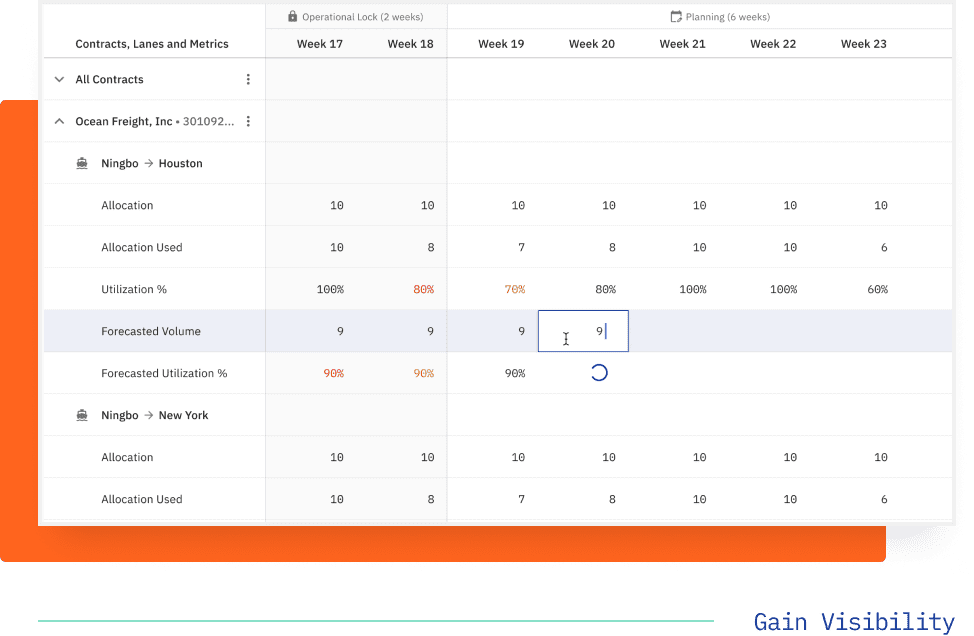Collapse the Ocean Freight, Inc contract
Viewport: 974px width, 636px height.
coord(59,121)
